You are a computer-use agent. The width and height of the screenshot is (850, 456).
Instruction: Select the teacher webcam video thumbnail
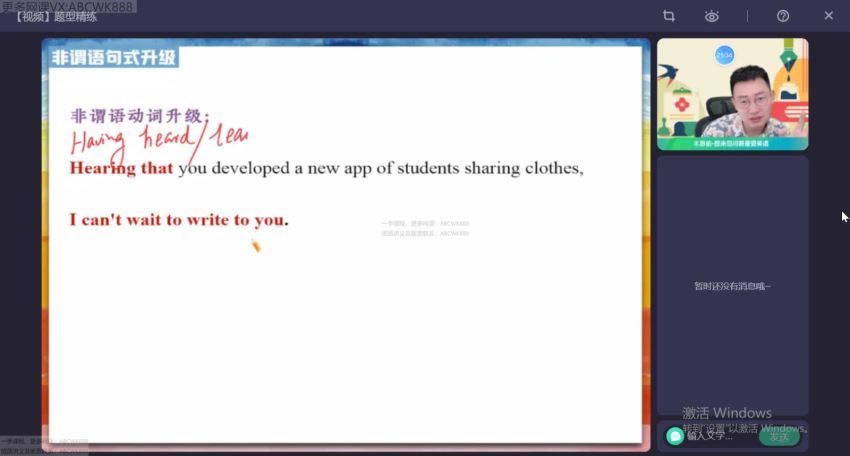pyautogui.click(x=732, y=94)
